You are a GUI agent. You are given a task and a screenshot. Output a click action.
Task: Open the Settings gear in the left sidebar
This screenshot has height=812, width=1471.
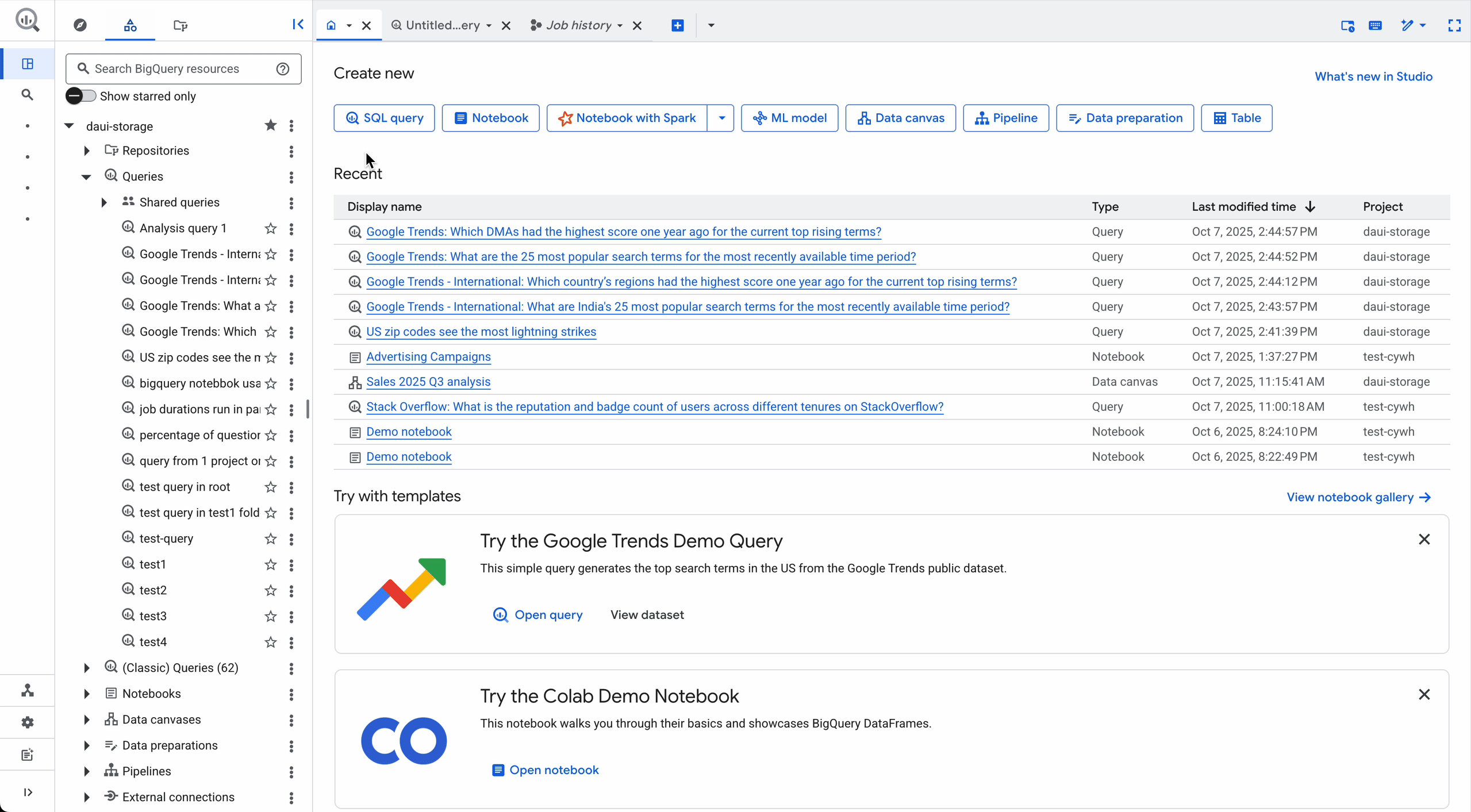tap(27, 722)
